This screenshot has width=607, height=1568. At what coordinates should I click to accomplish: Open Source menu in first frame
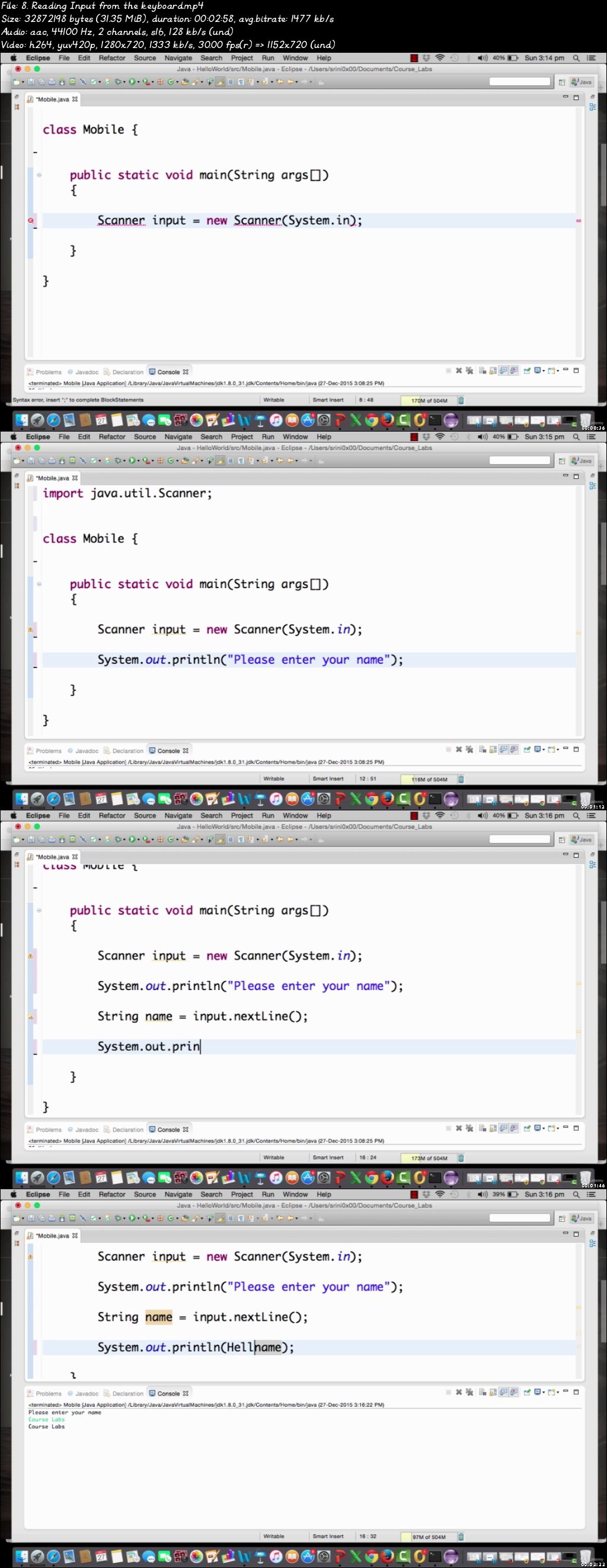(x=145, y=58)
